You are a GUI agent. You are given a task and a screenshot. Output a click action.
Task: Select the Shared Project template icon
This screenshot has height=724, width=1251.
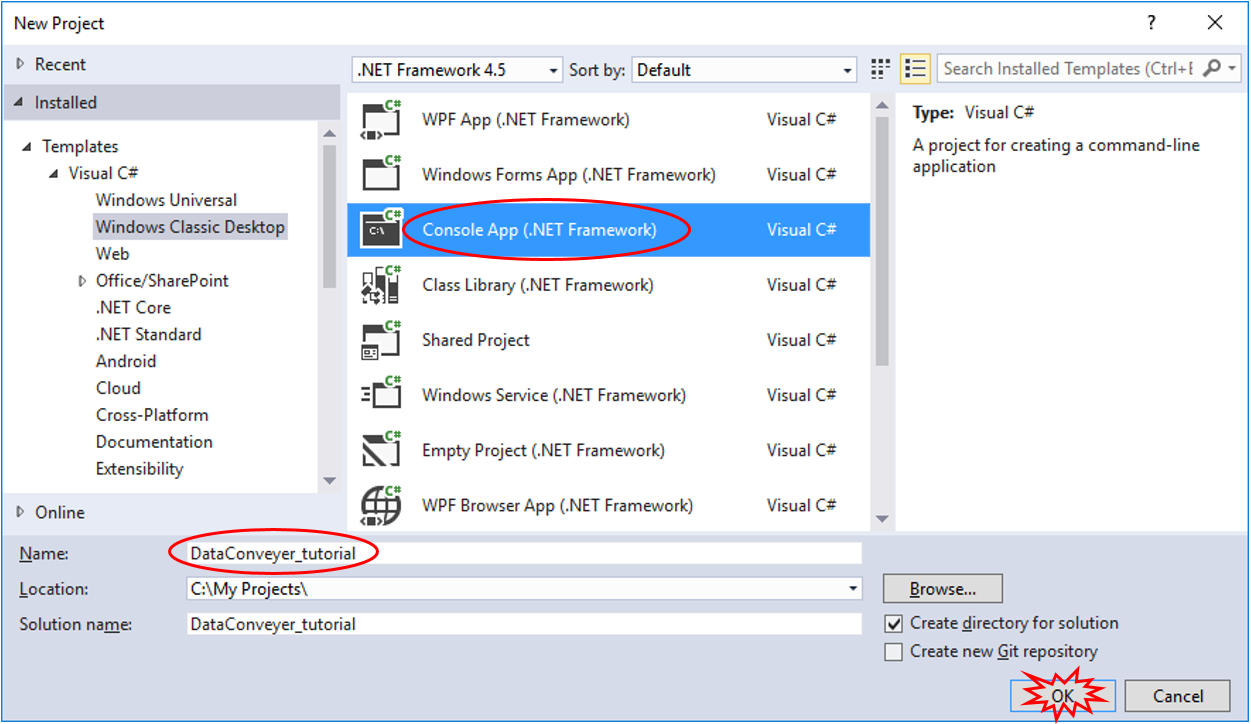point(380,339)
